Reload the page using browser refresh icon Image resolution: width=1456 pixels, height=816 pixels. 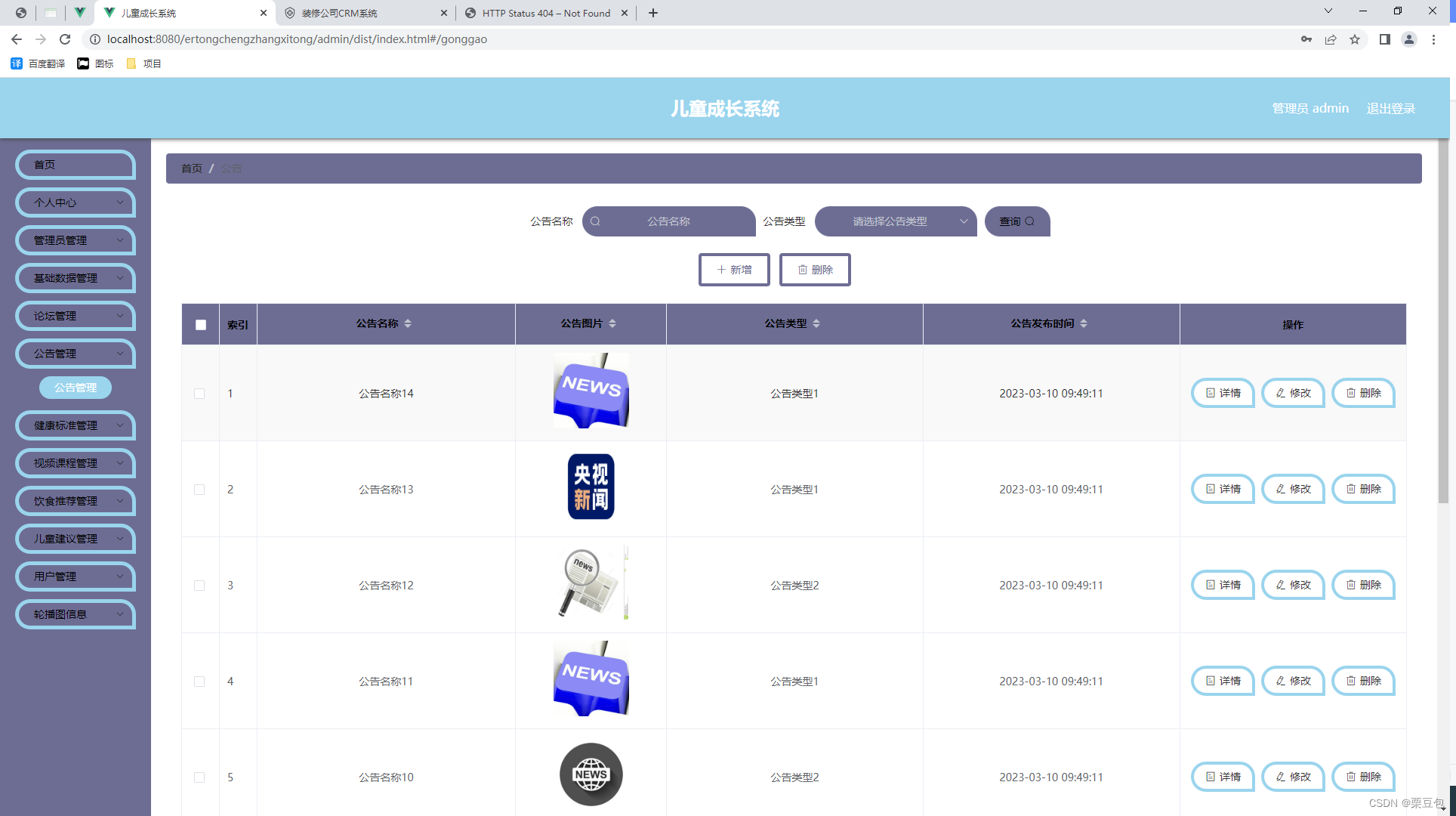click(x=65, y=39)
